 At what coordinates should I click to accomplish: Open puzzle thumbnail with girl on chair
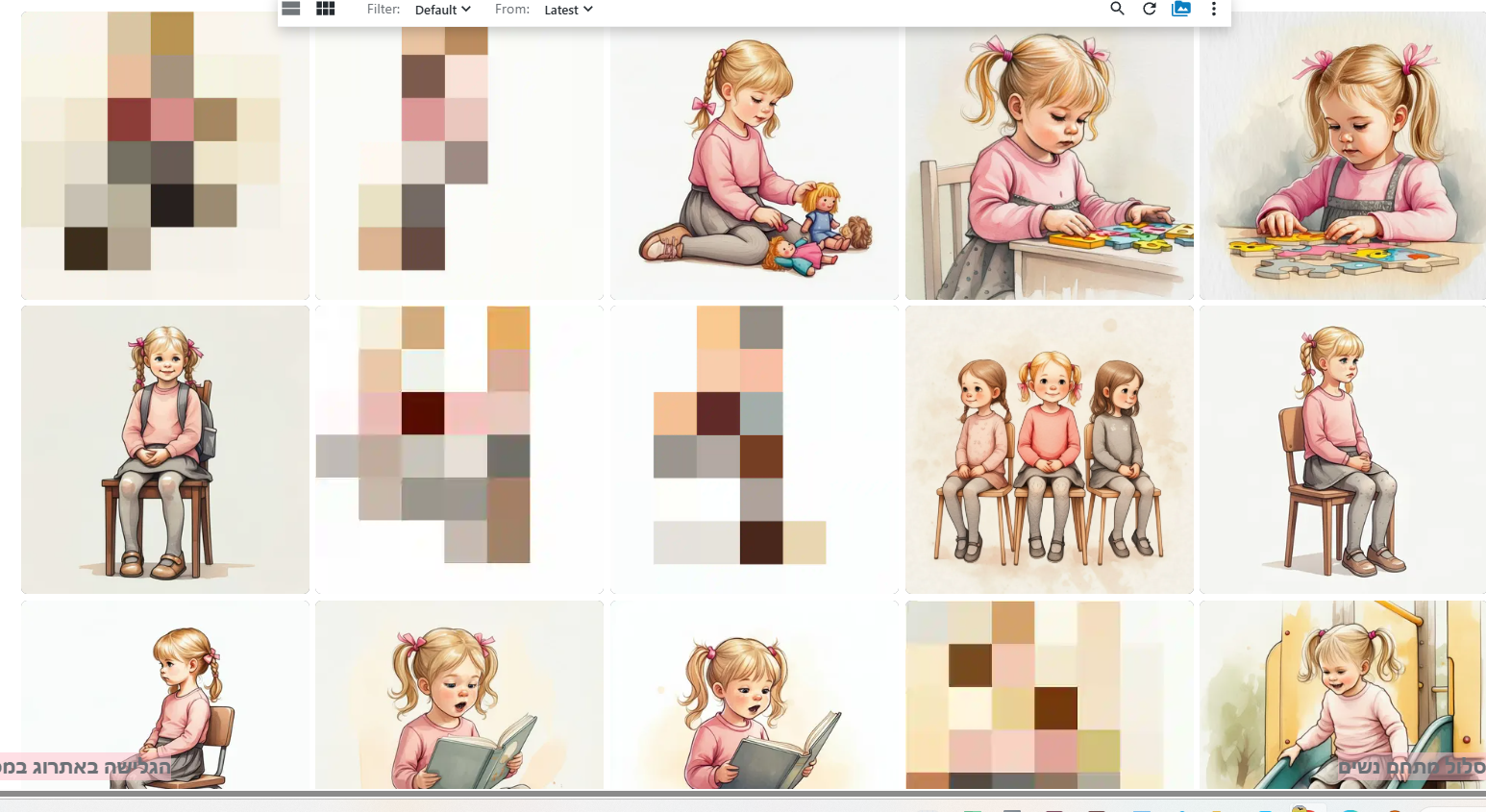(1050, 158)
